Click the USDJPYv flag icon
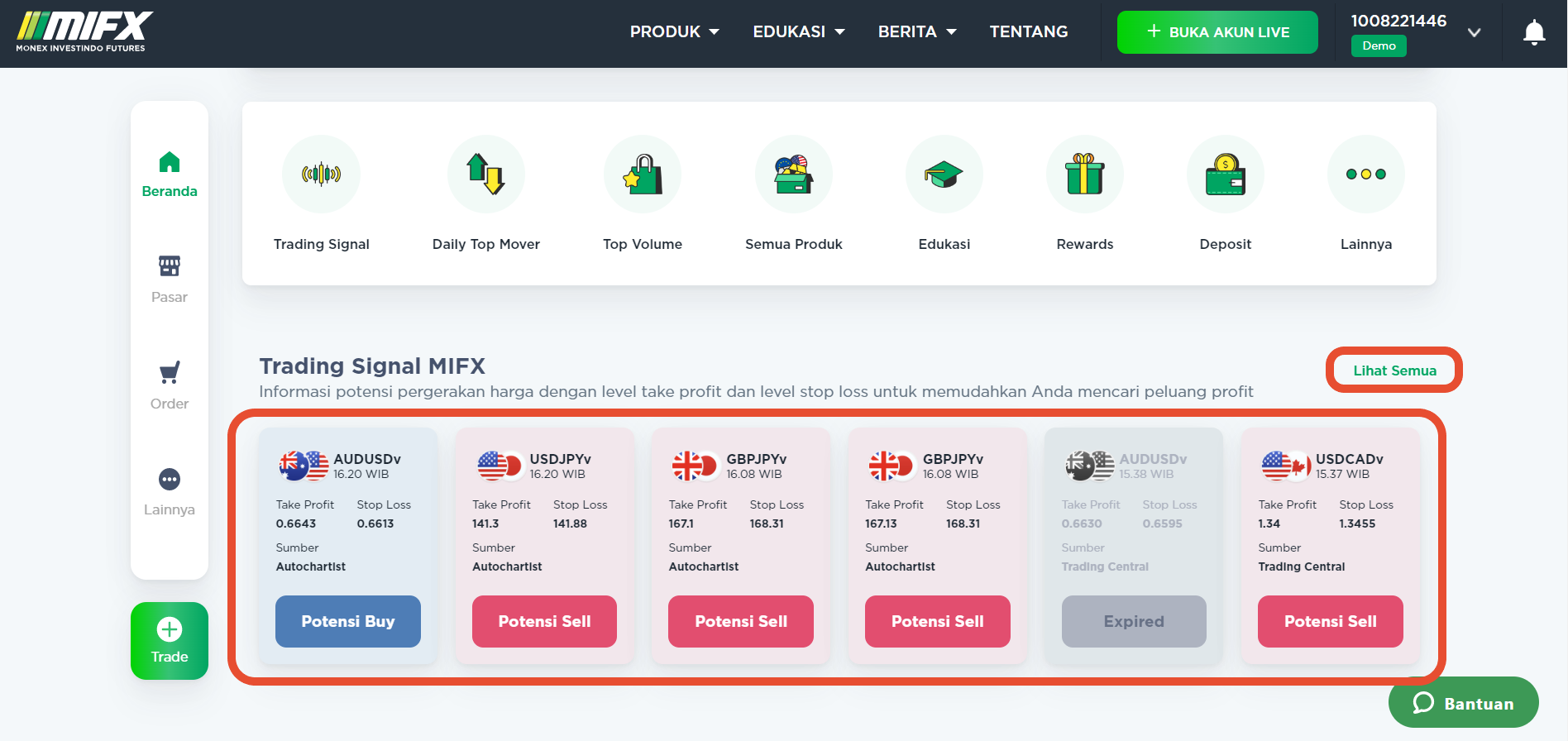 pos(500,466)
